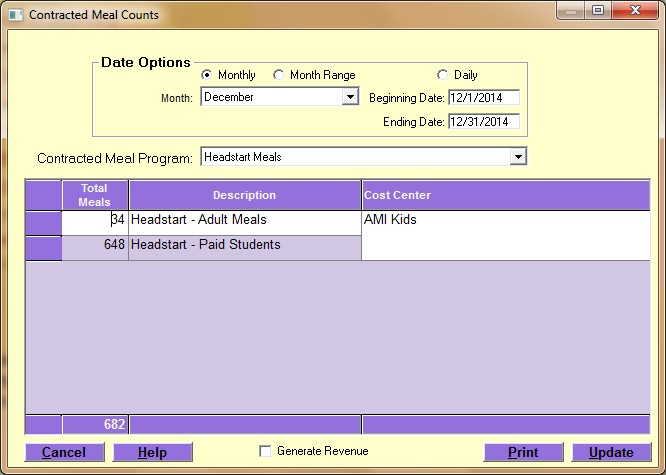Select the Headstart - Paid Students row

click(x=244, y=245)
